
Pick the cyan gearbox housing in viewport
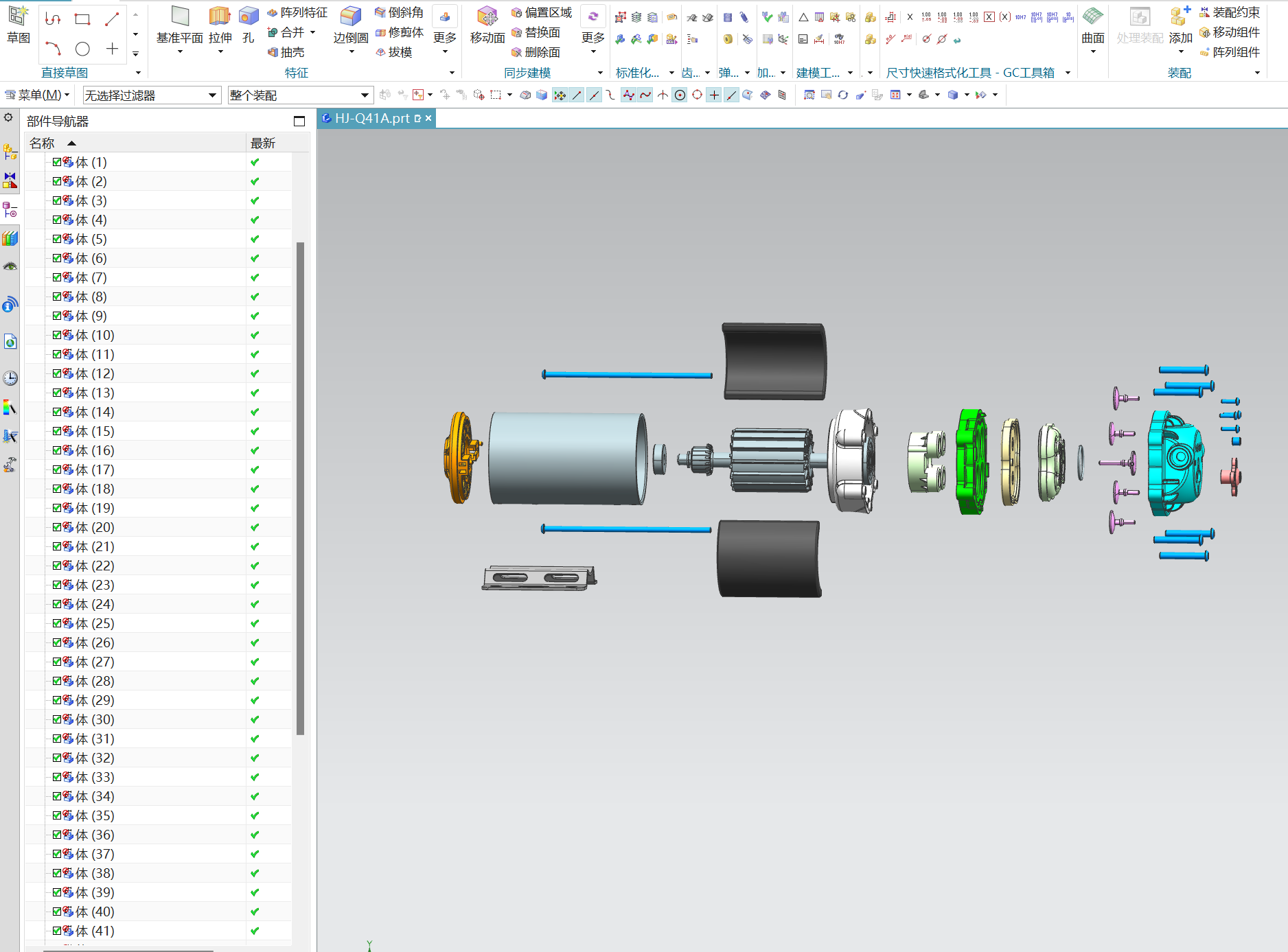(x=1175, y=463)
